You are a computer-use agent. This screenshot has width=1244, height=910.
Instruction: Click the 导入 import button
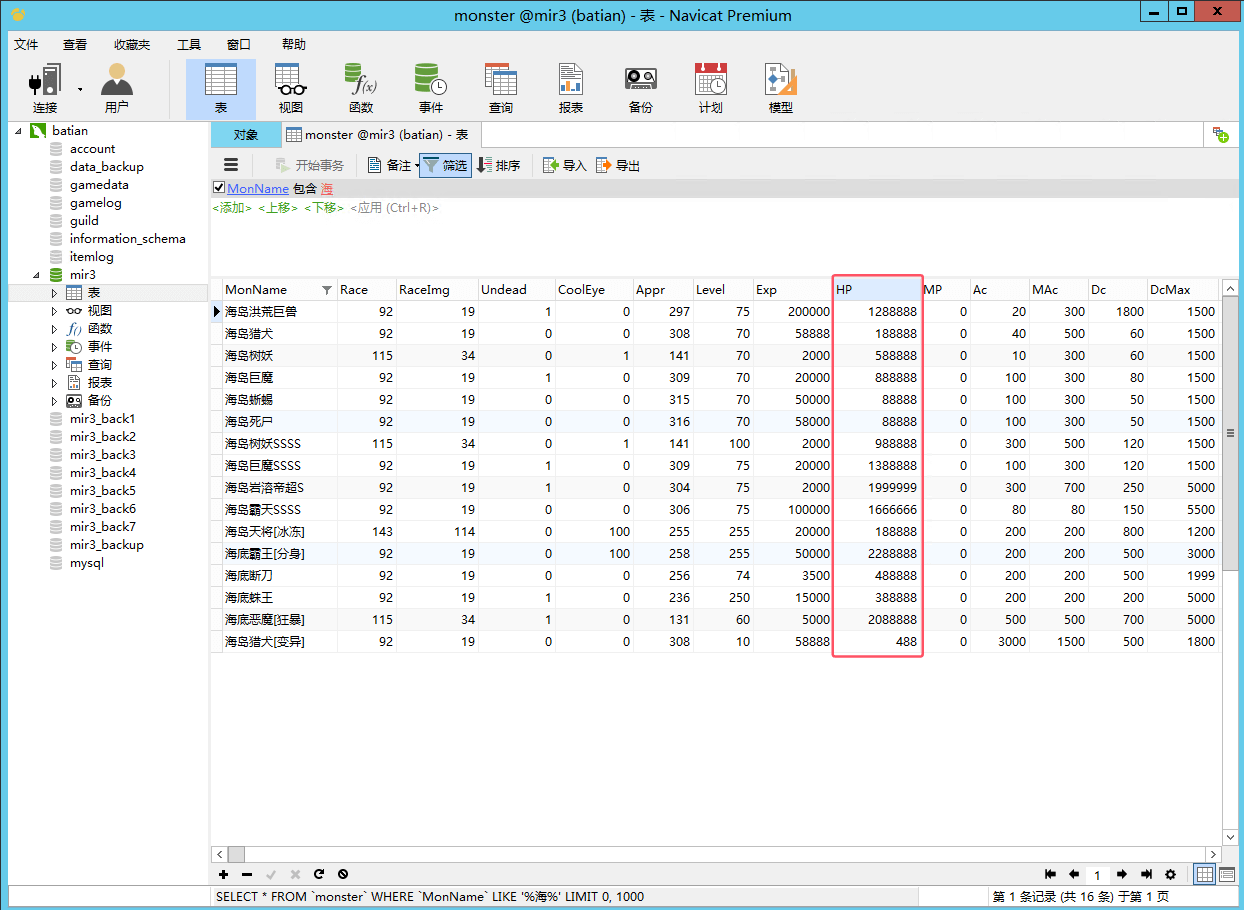565,165
